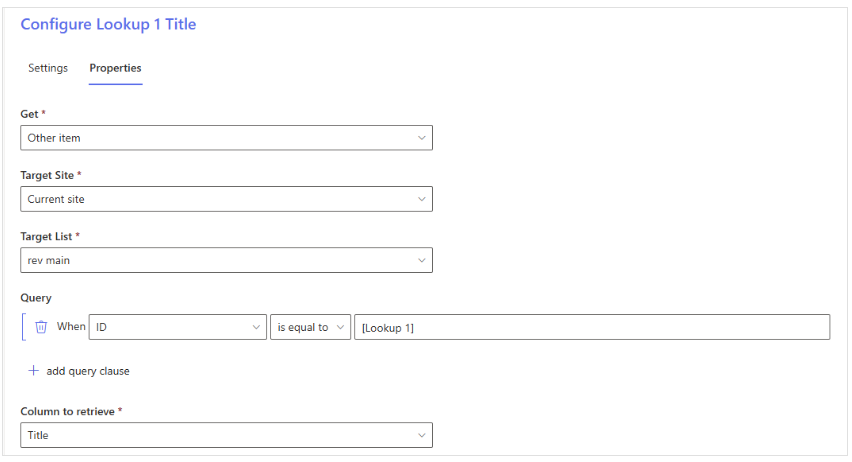852x462 pixels.
Task: Select the ID query field dropdown
Action: pos(178,327)
